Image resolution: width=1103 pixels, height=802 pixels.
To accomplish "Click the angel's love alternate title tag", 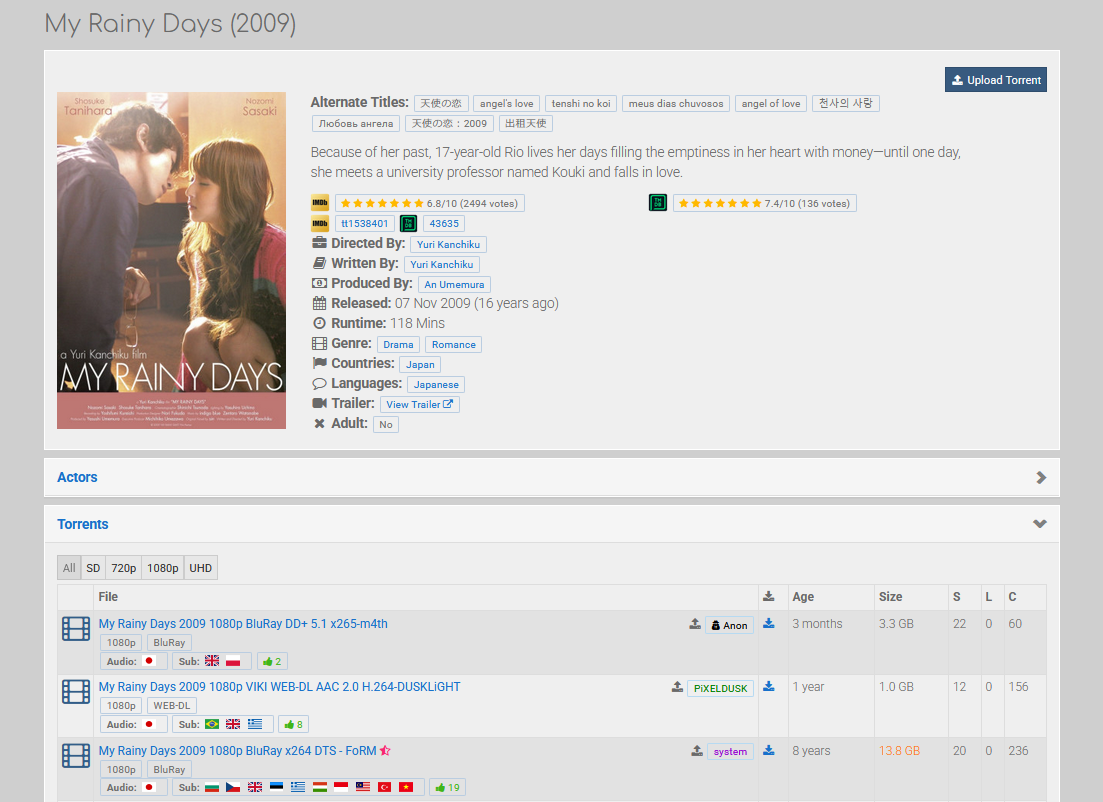I will pos(506,103).
